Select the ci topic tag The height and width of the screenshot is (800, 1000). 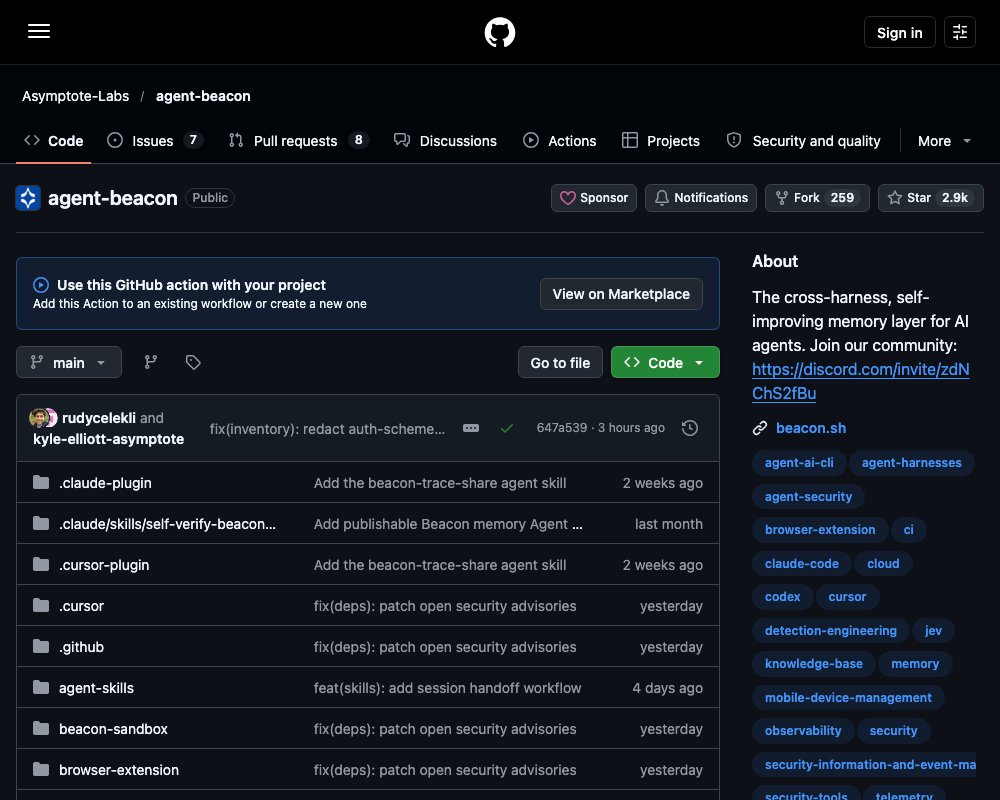pos(908,530)
